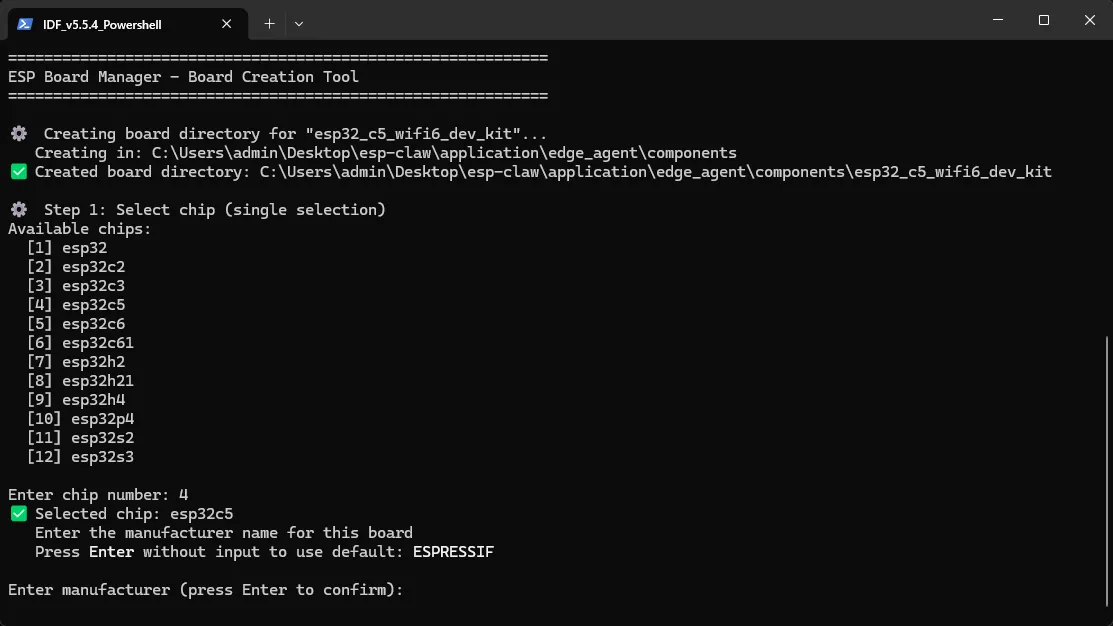Screen dimensions: 1113x626
Task: Click the esp32 first chip option
Action: [x=67, y=248]
